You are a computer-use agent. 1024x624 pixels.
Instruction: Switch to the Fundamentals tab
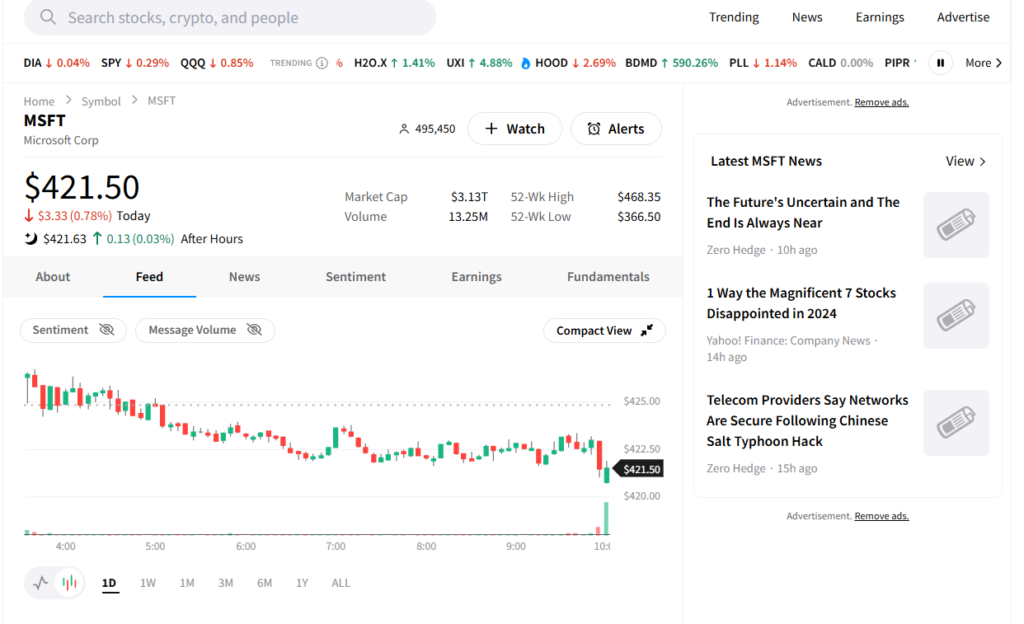coord(608,277)
